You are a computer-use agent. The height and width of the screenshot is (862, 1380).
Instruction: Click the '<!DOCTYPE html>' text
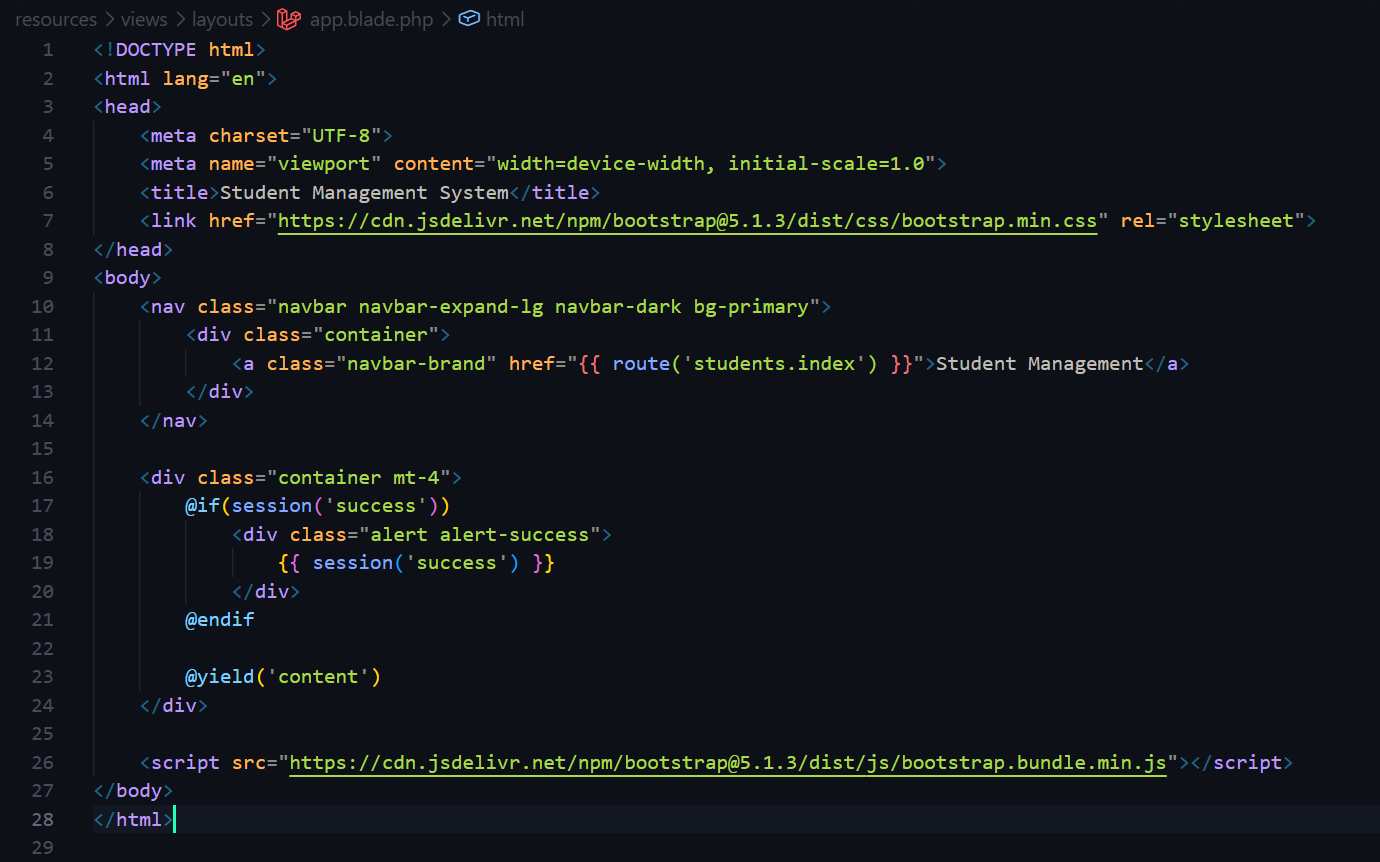[x=180, y=50]
